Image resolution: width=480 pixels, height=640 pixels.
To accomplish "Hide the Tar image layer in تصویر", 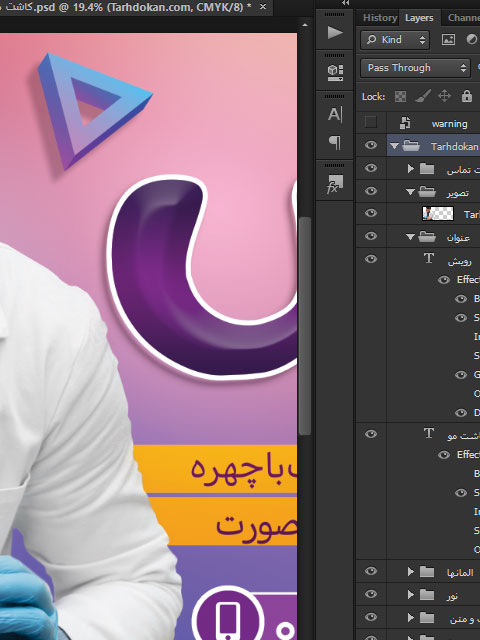I will [371, 213].
